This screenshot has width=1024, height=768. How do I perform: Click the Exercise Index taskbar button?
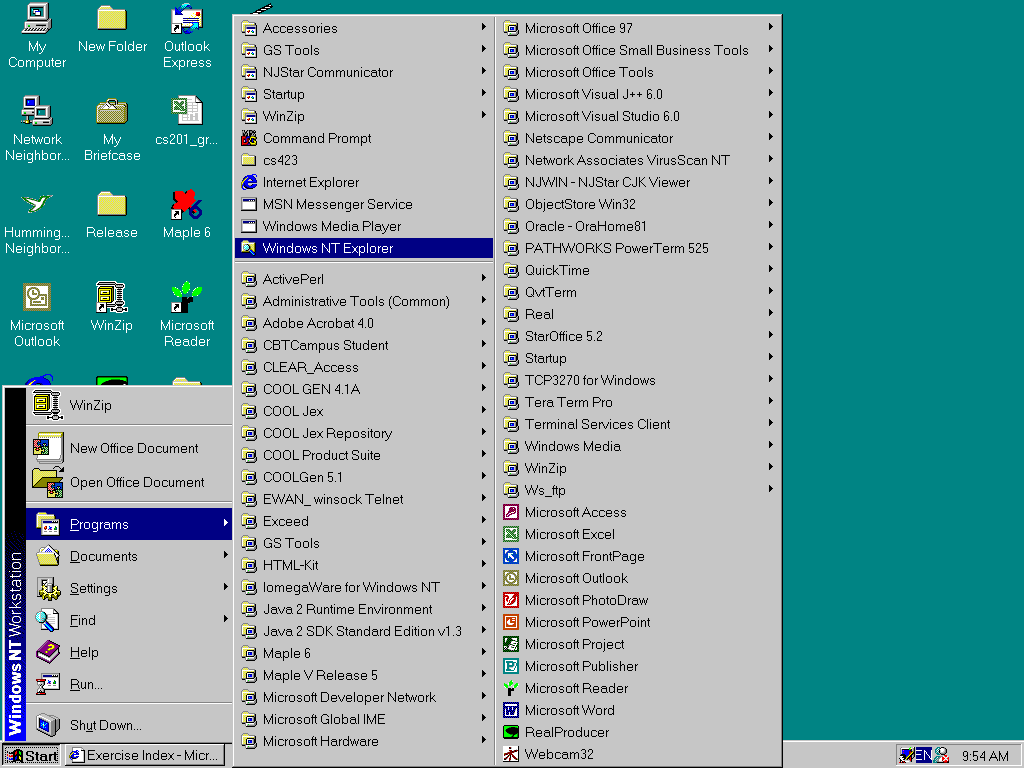(x=145, y=755)
